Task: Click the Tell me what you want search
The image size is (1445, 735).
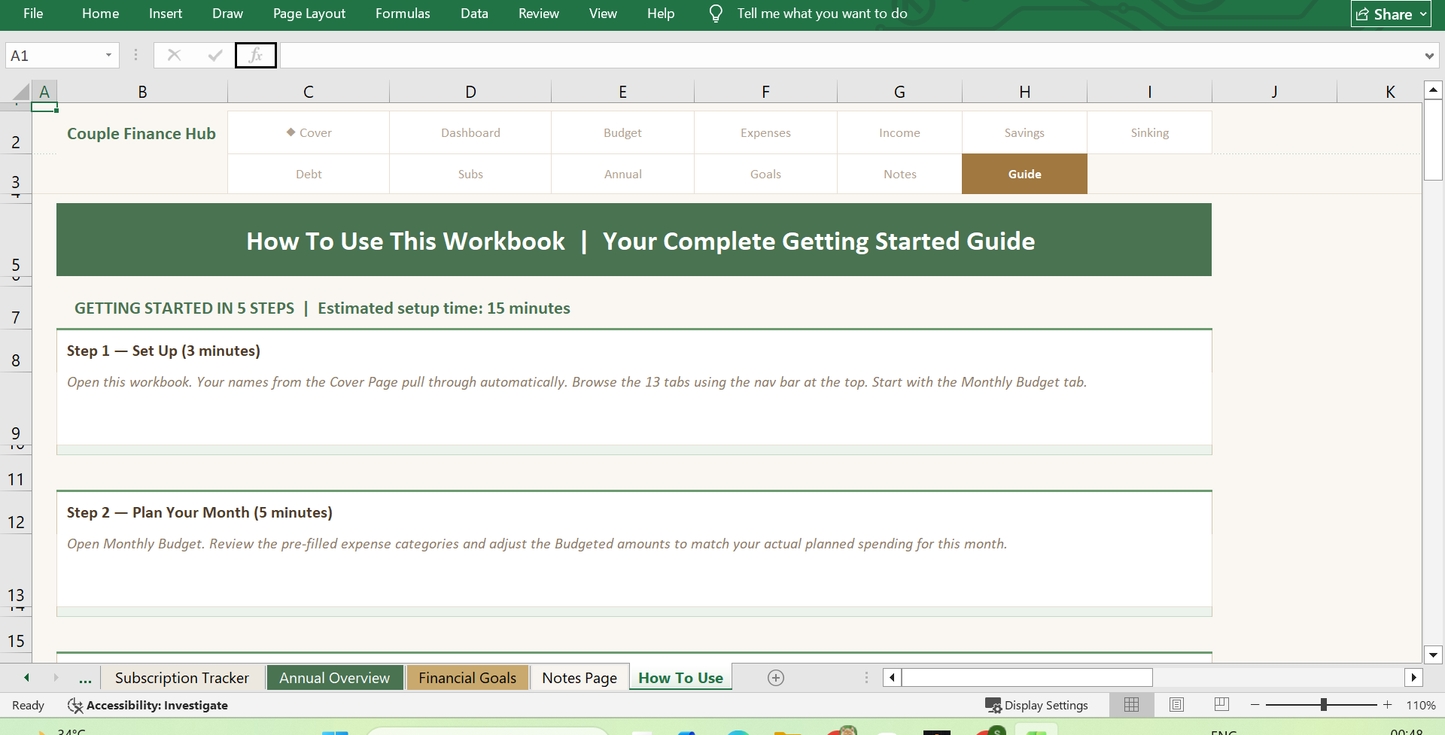Action: click(822, 13)
